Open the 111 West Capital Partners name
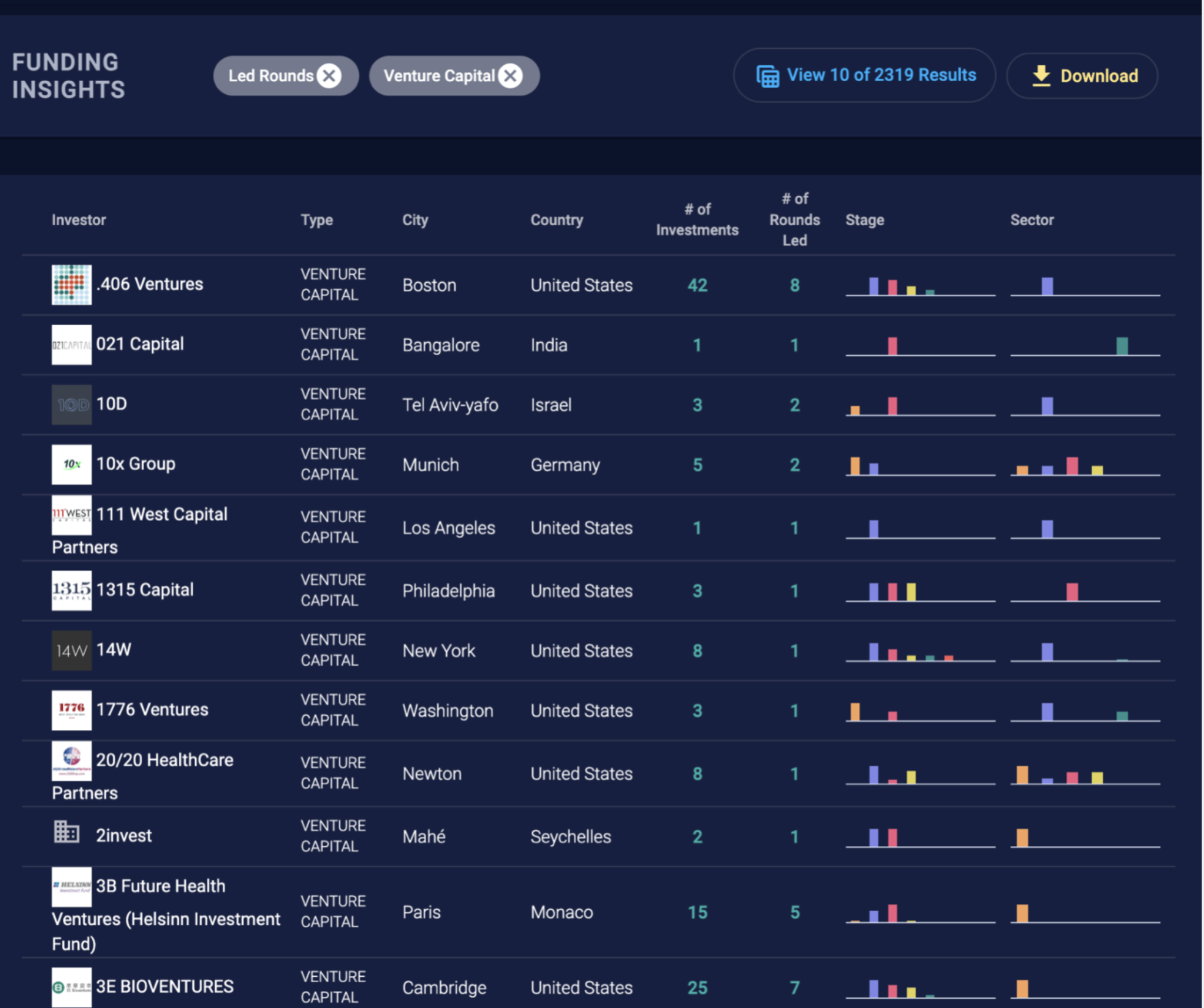The height and width of the screenshot is (1008, 1204). point(140,530)
